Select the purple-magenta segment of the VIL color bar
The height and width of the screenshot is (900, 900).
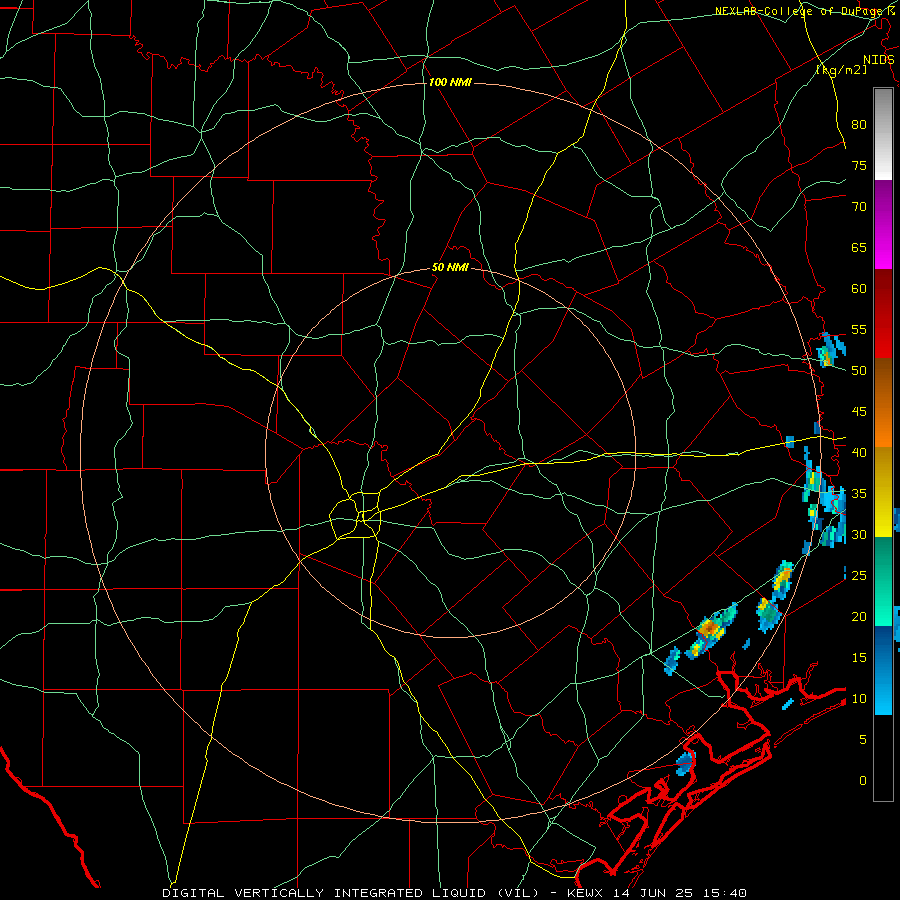(883, 225)
